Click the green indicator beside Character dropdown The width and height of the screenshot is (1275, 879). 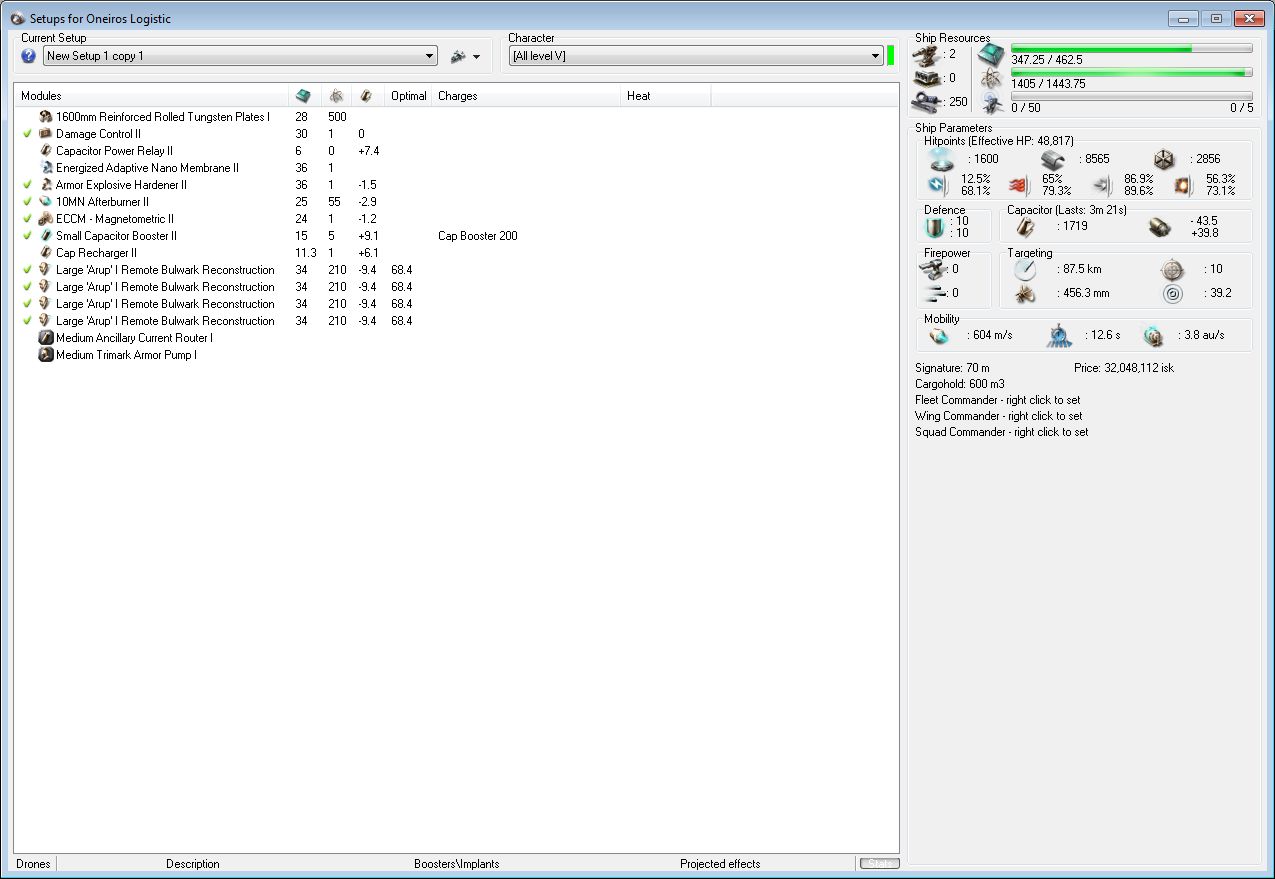890,56
